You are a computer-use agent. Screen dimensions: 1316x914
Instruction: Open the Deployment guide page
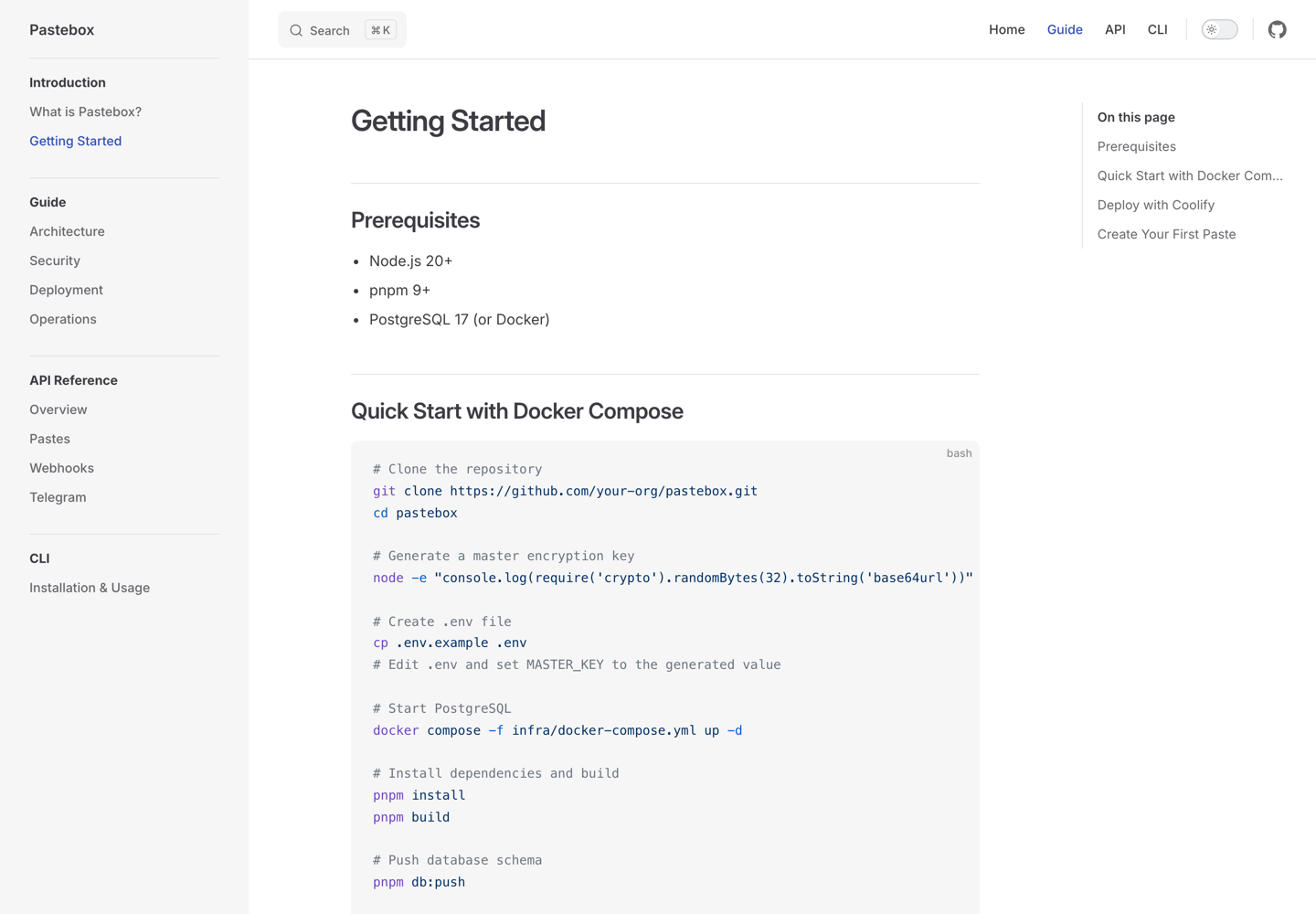coord(66,290)
